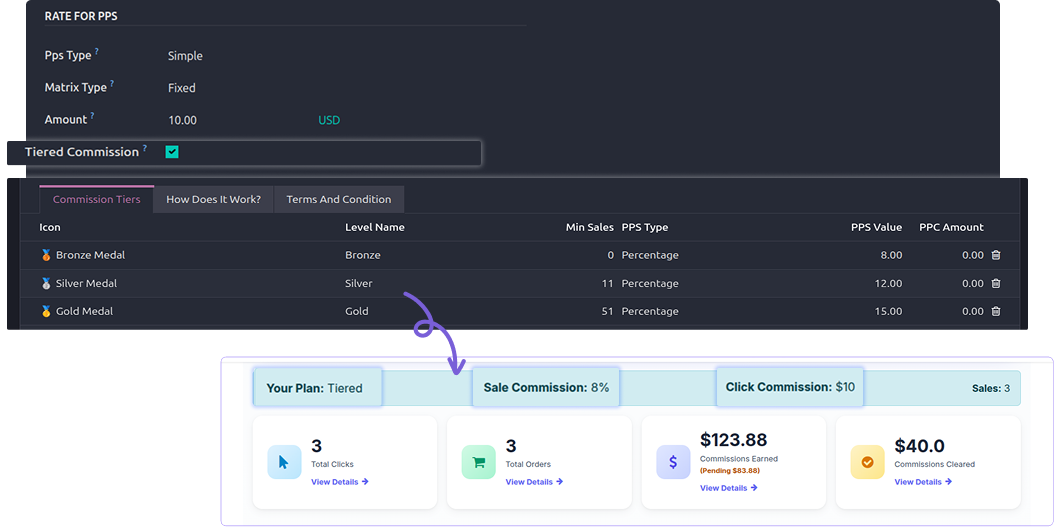Delete the Silver tier using trash icon
This screenshot has height=527, width=1054.
click(996, 284)
